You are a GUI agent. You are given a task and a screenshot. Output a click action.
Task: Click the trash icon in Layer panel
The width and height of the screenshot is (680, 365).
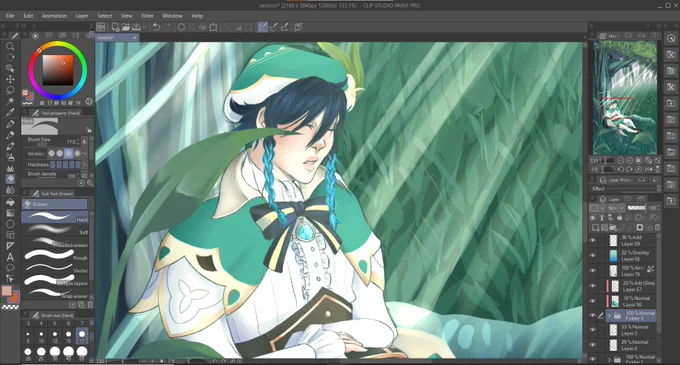coord(657,228)
